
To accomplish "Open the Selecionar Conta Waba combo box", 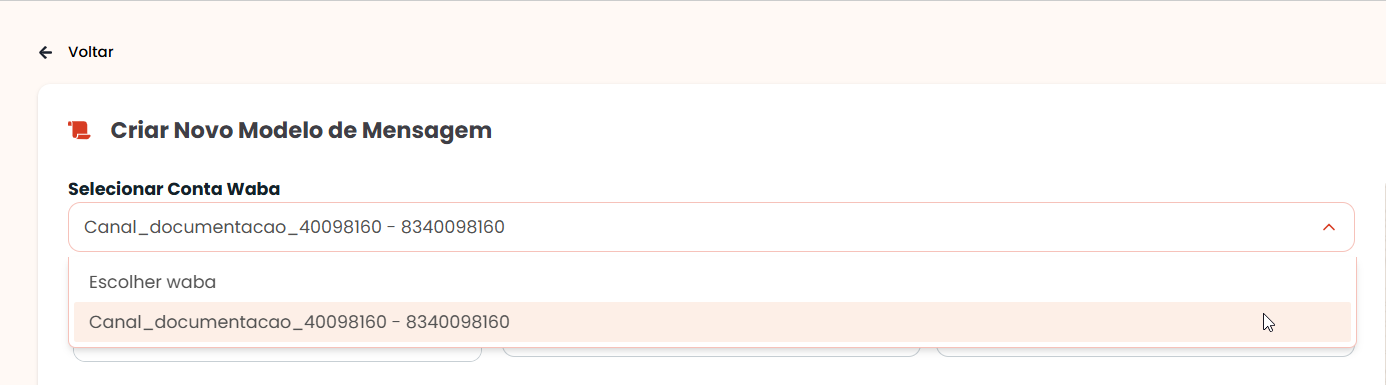I will [x=711, y=227].
